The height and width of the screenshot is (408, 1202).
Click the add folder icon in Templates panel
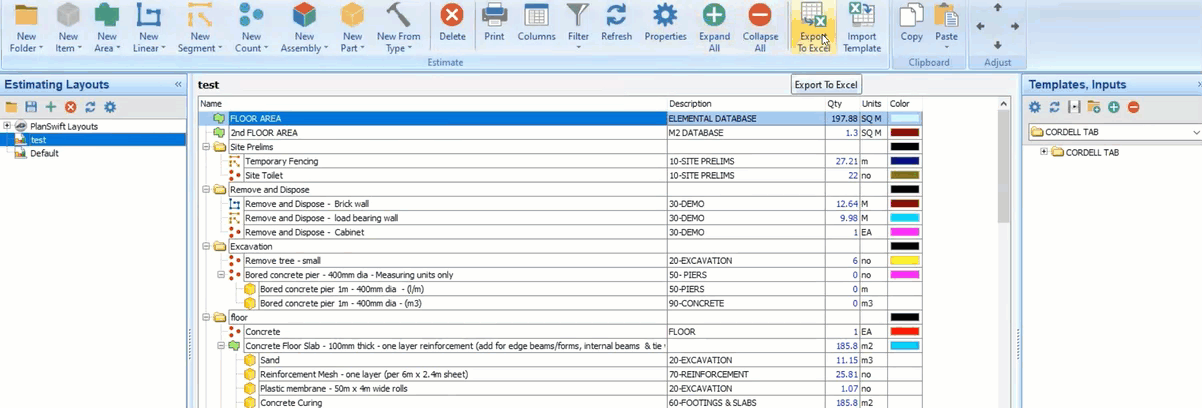1094,107
